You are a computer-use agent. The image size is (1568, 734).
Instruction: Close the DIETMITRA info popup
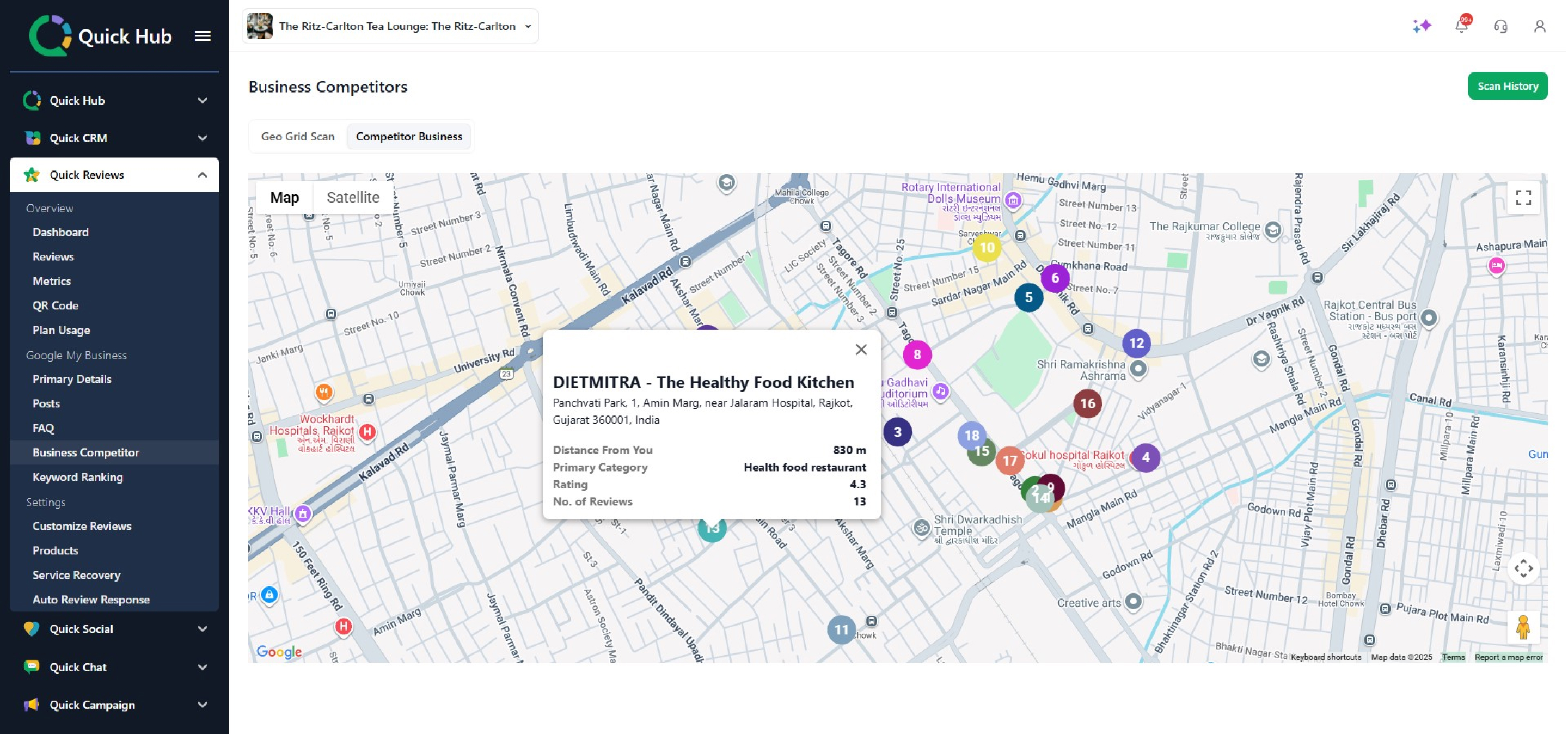point(861,350)
